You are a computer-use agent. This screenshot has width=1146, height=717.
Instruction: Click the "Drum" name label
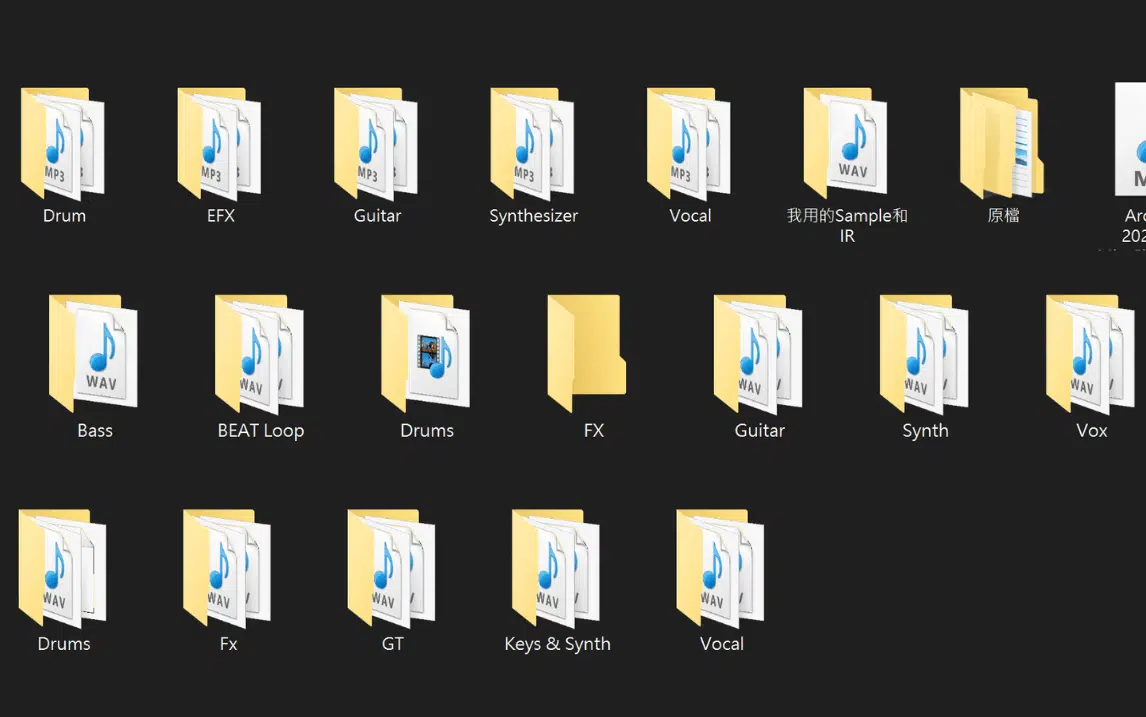[x=64, y=216]
